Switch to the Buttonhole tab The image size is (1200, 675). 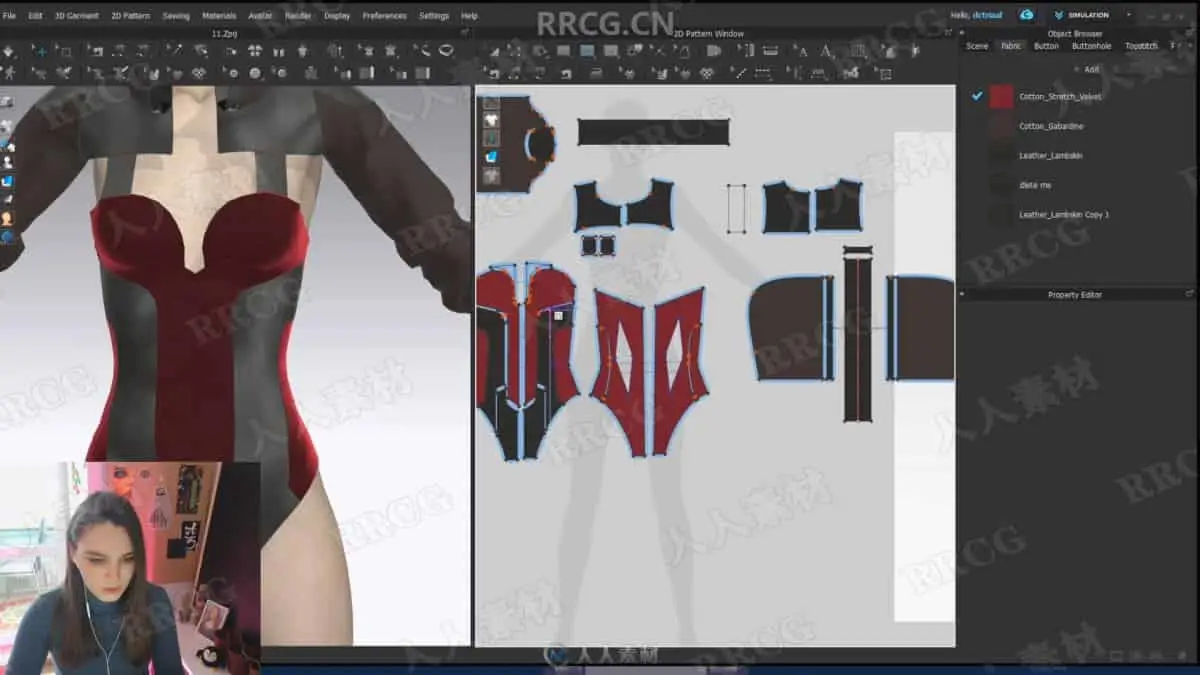click(1091, 46)
